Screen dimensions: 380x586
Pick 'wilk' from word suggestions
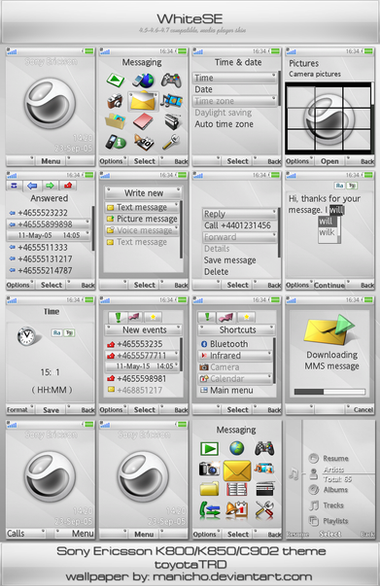(327, 232)
